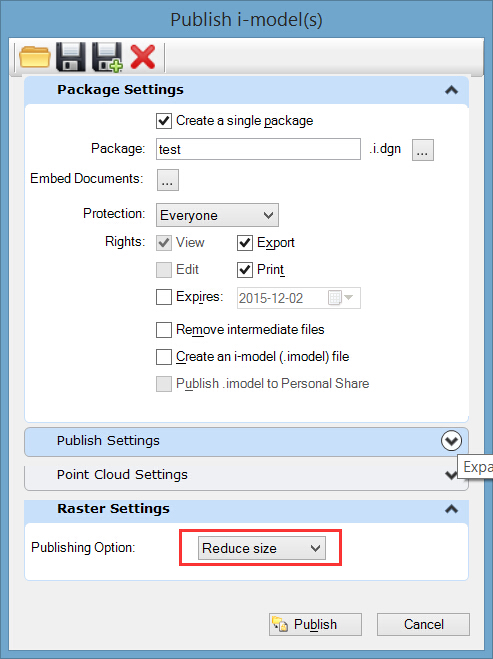Image resolution: width=493 pixels, height=659 pixels.
Task: Check Remove intermediate files
Action: (163, 330)
